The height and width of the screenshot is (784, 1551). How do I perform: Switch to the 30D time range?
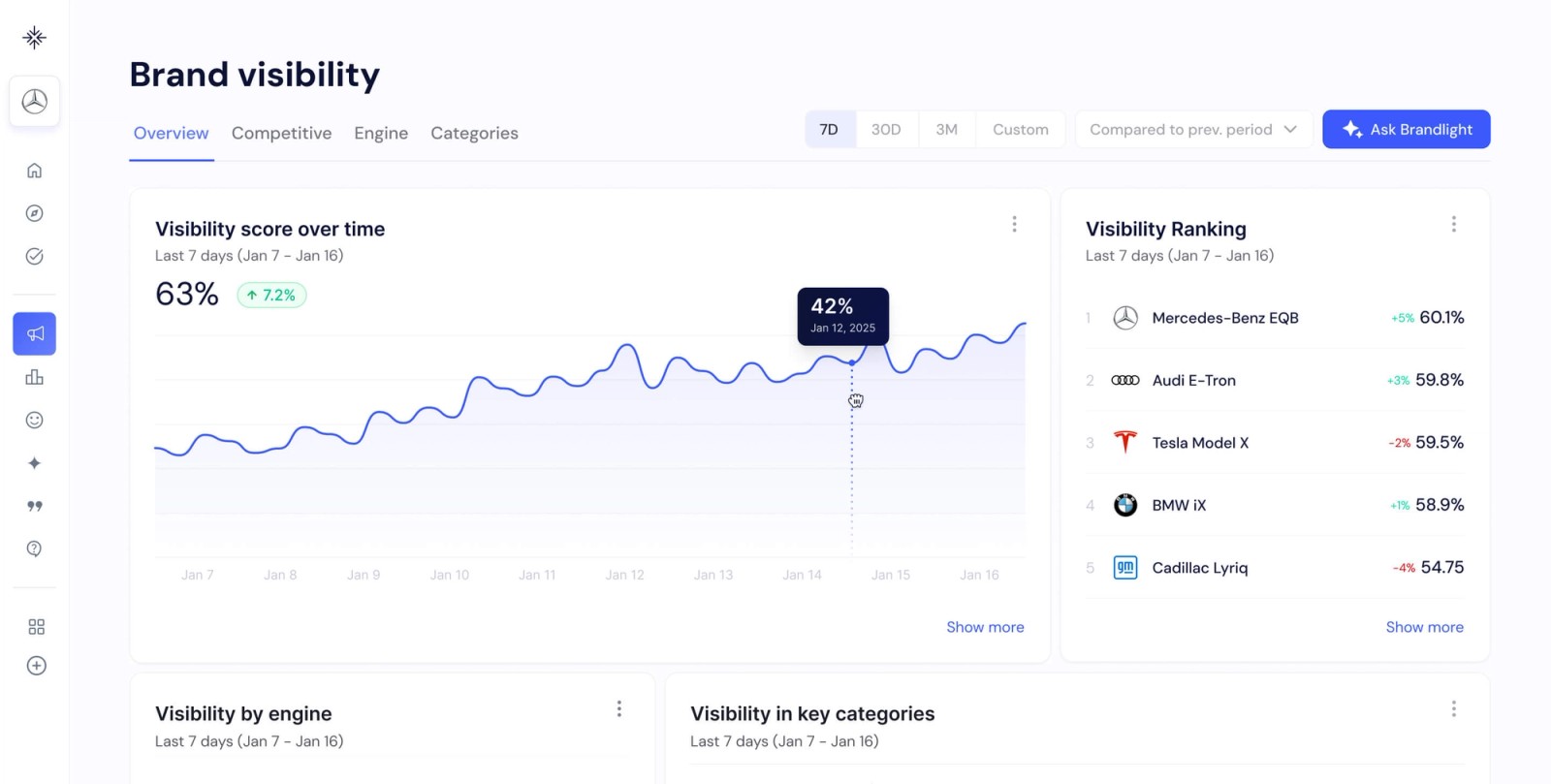(x=887, y=128)
